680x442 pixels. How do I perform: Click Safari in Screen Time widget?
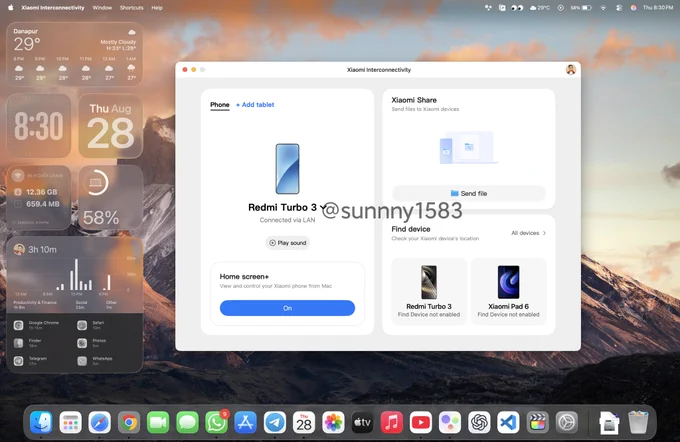tap(91, 325)
